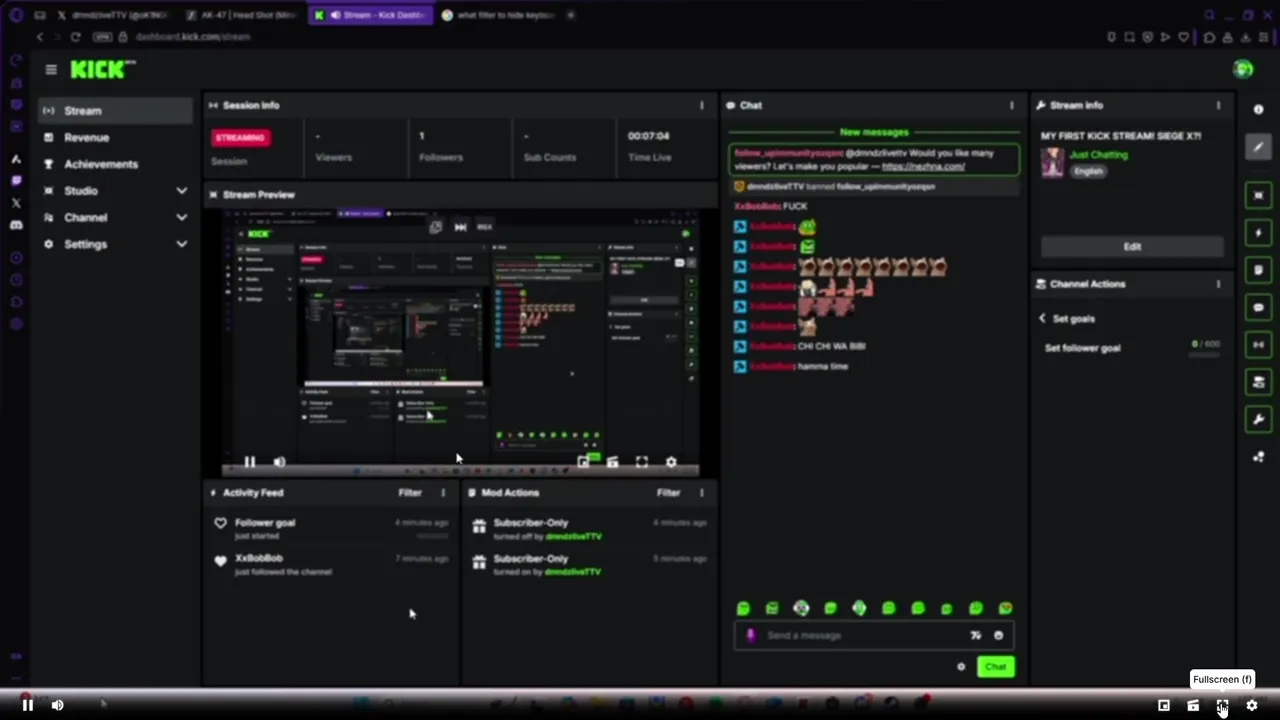Make stream preview fullscreen

[x=642, y=462]
